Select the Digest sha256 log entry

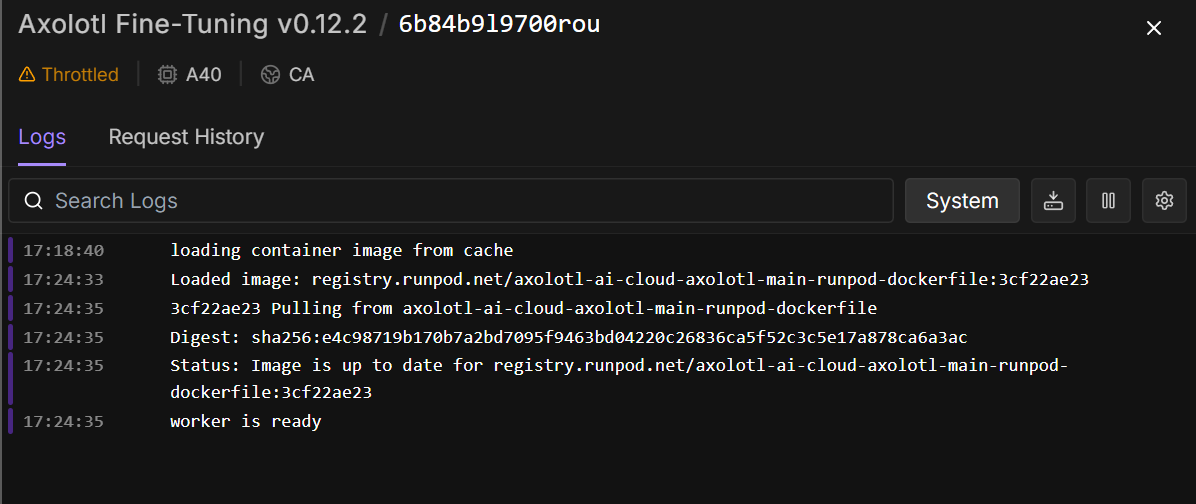click(568, 337)
